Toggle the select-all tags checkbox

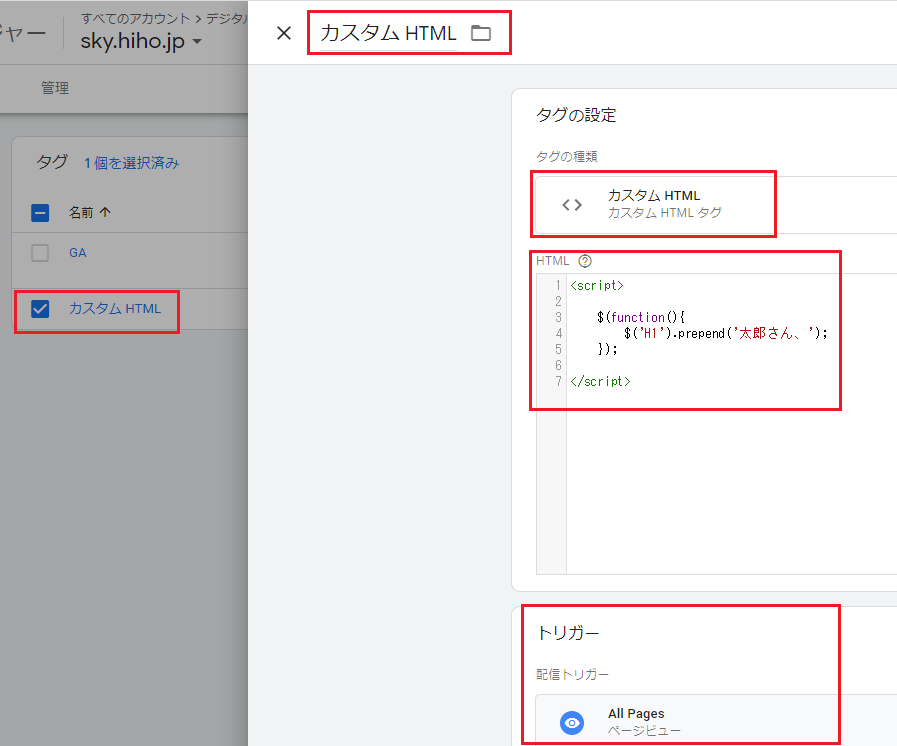[x=40, y=212]
